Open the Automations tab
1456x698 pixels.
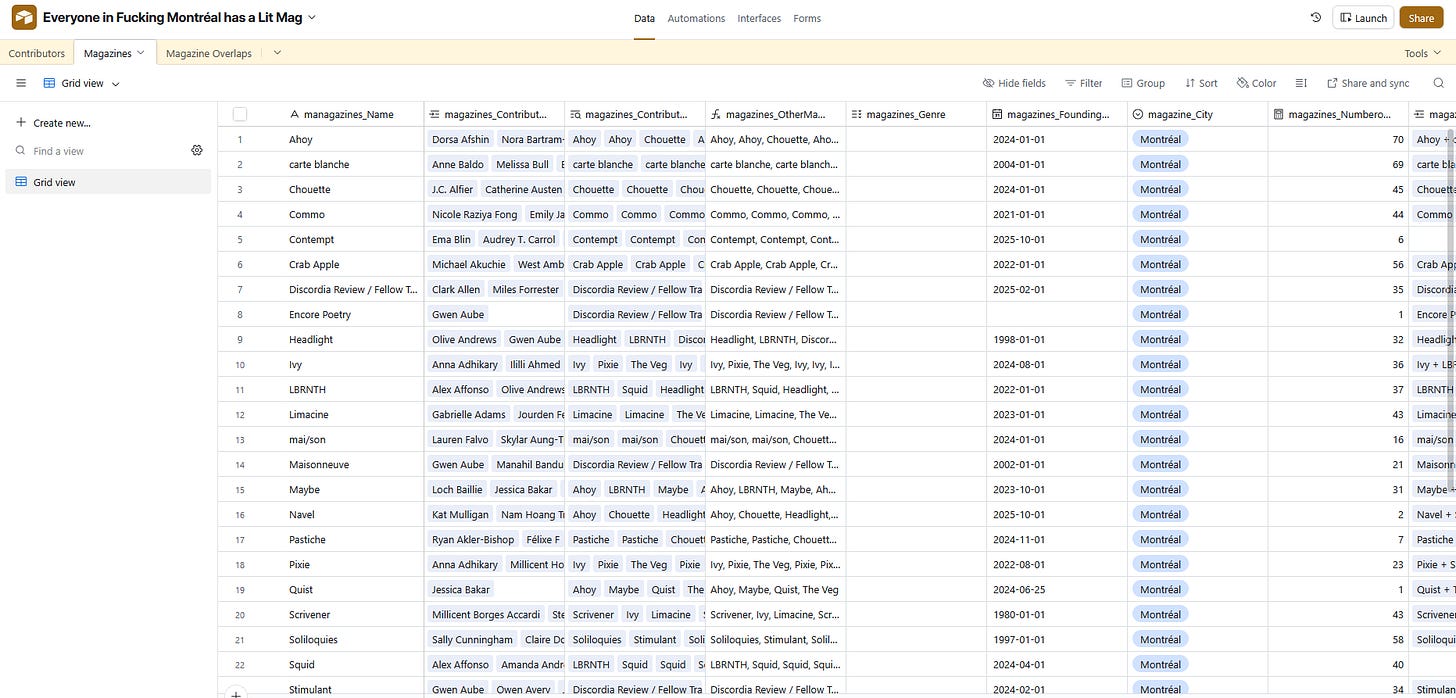[x=696, y=18]
